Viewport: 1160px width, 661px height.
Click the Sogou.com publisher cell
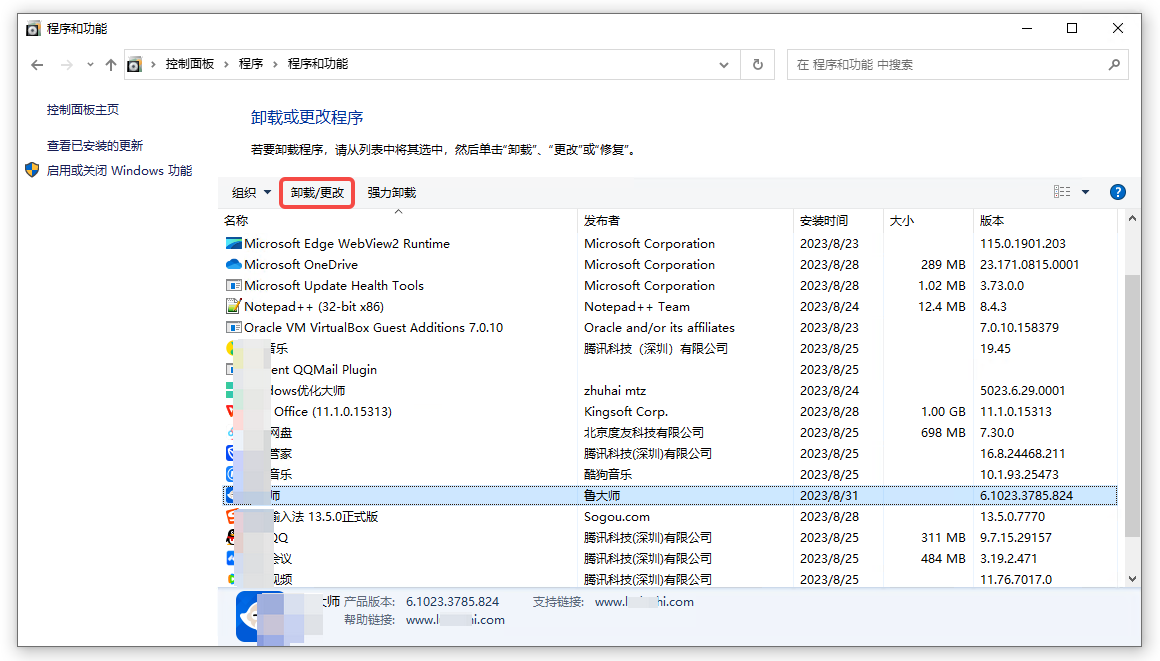click(x=617, y=517)
